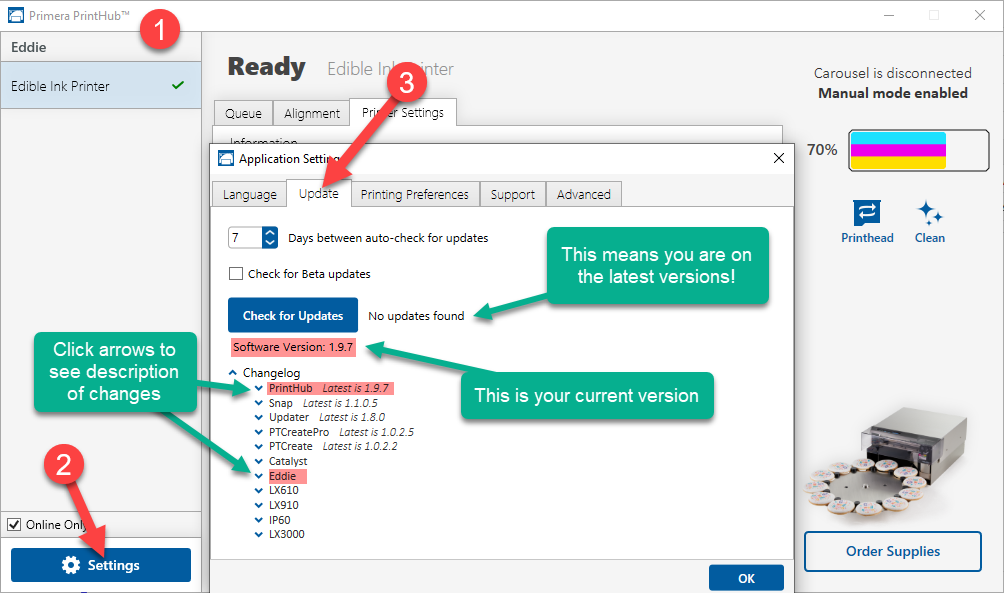The image size is (1004, 593).
Task: Click the Carousel is disconnected message
Action: pos(893,73)
